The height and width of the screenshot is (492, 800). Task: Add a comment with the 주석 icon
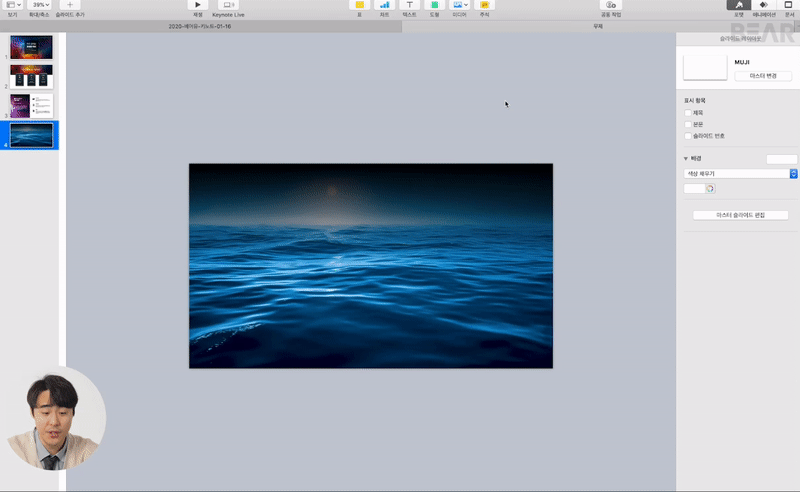pos(485,5)
